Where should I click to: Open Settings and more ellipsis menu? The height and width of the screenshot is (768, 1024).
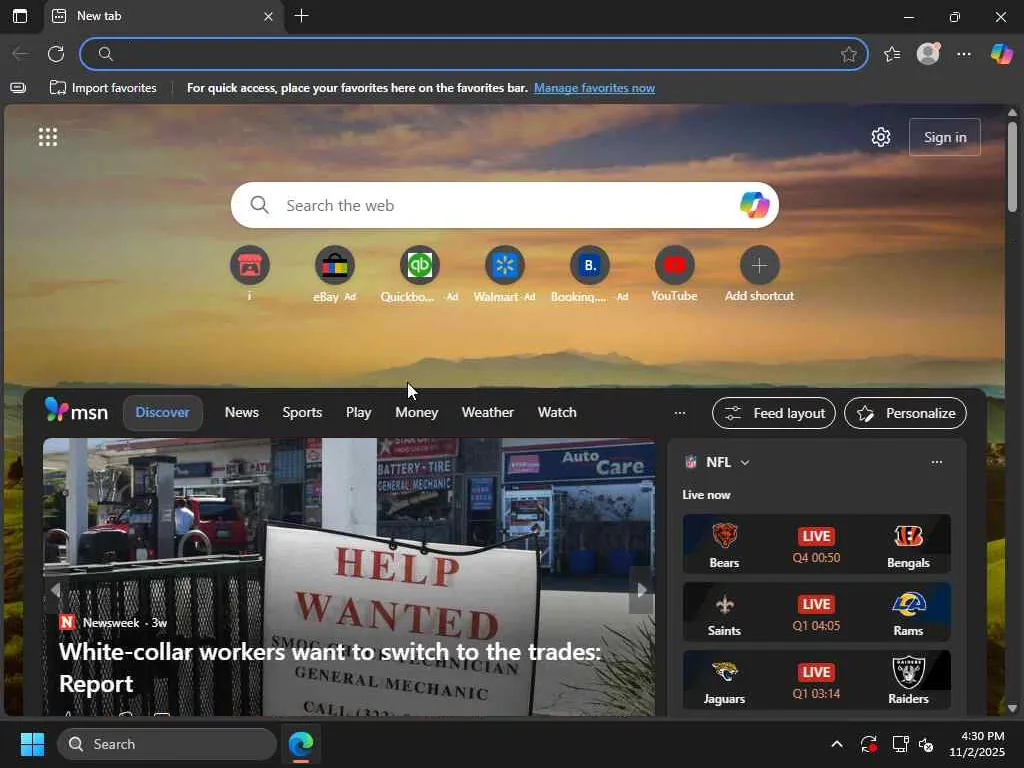964,54
